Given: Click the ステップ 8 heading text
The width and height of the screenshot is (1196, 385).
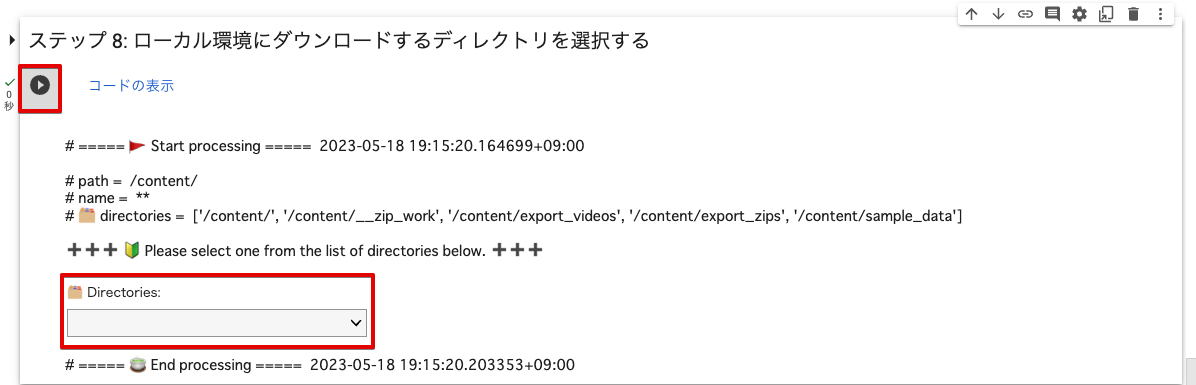Looking at the screenshot, I should click(x=339, y=40).
